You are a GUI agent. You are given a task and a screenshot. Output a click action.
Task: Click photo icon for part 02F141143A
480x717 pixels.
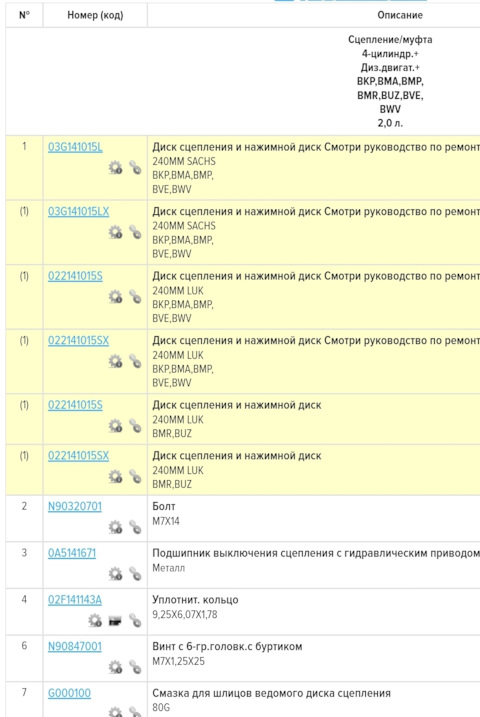point(115,621)
